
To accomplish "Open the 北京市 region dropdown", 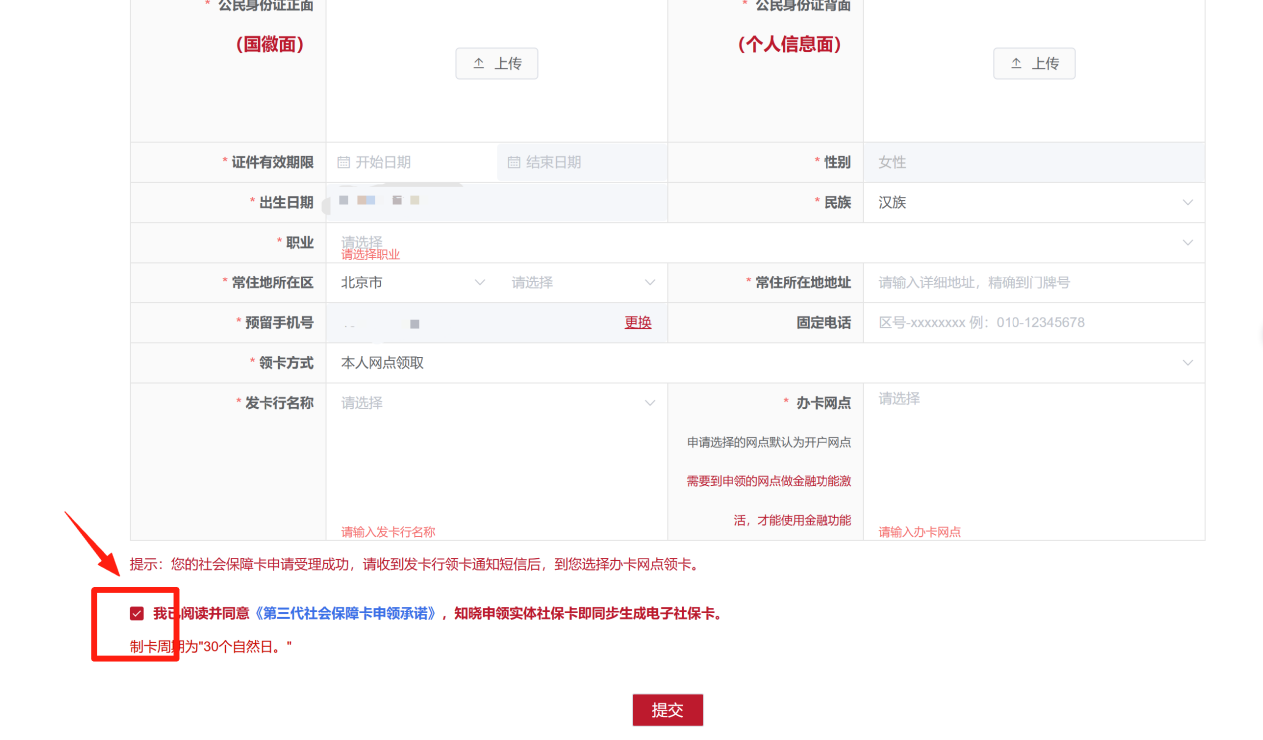I will [479, 282].
